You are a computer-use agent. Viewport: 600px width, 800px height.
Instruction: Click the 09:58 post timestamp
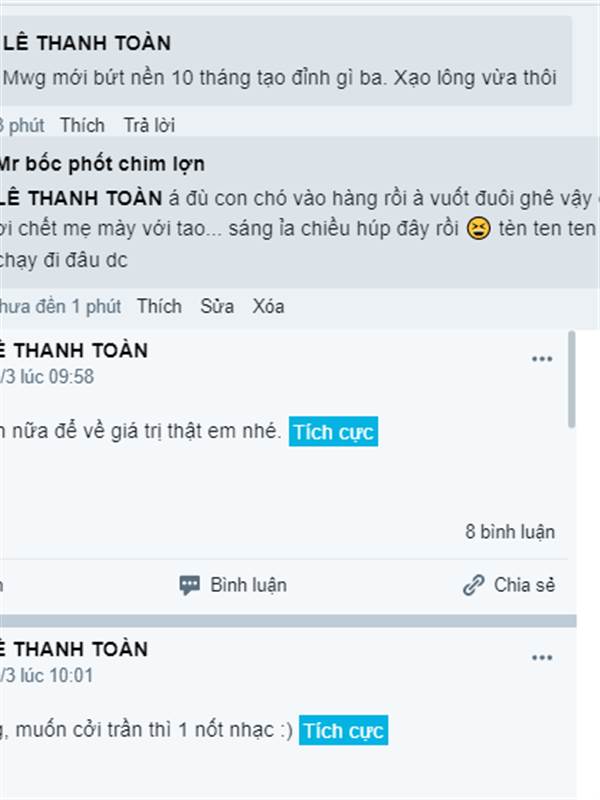(x=47, y=377)
